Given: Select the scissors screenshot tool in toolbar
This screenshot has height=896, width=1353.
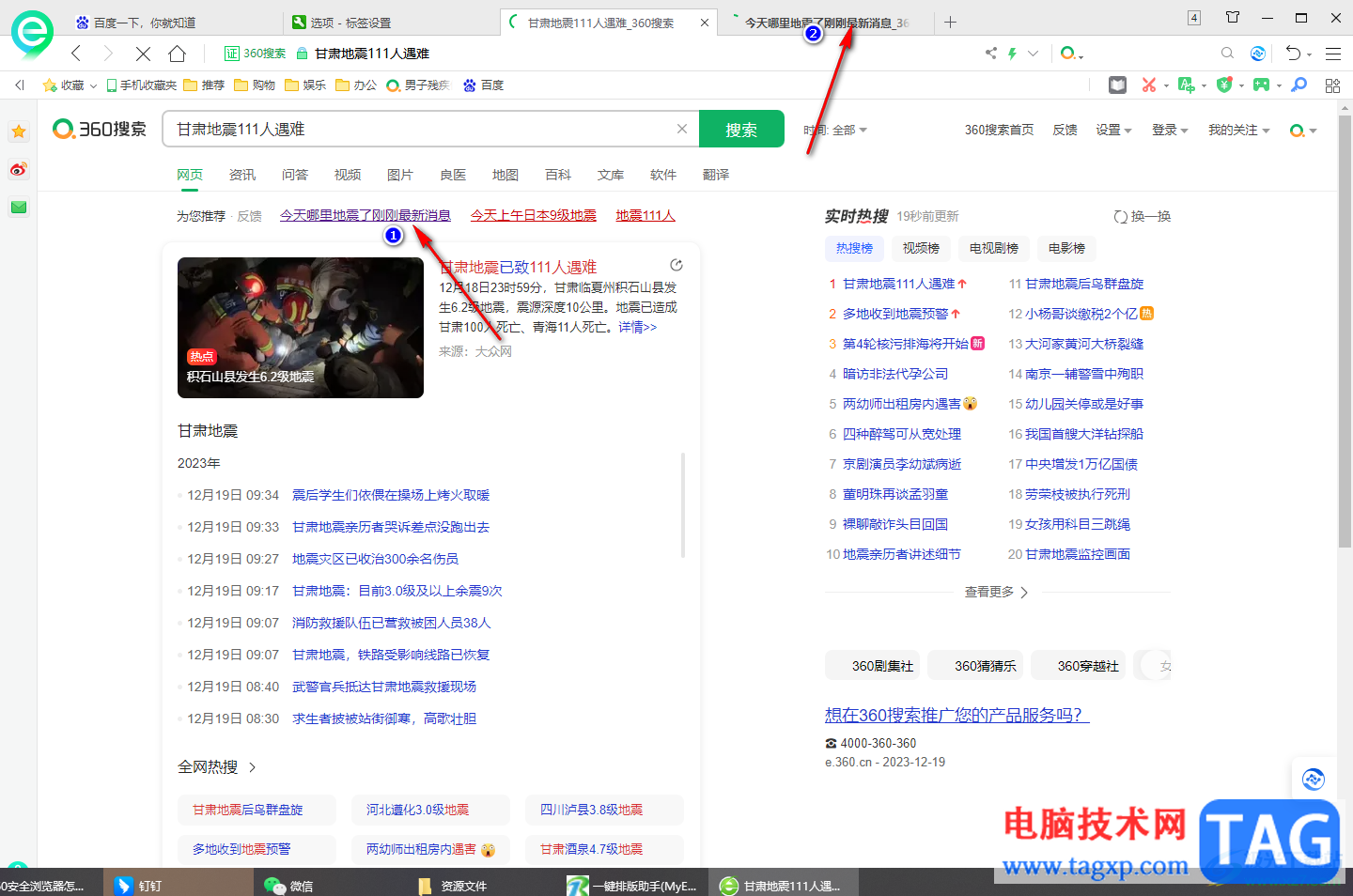Looking at the screenshot, I should coord(1151,85).
